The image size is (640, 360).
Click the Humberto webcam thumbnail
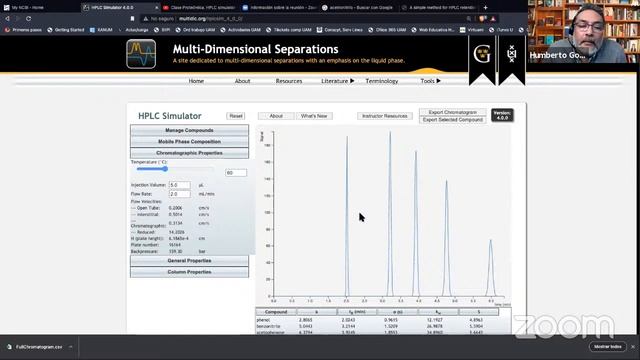coord(583,31)
